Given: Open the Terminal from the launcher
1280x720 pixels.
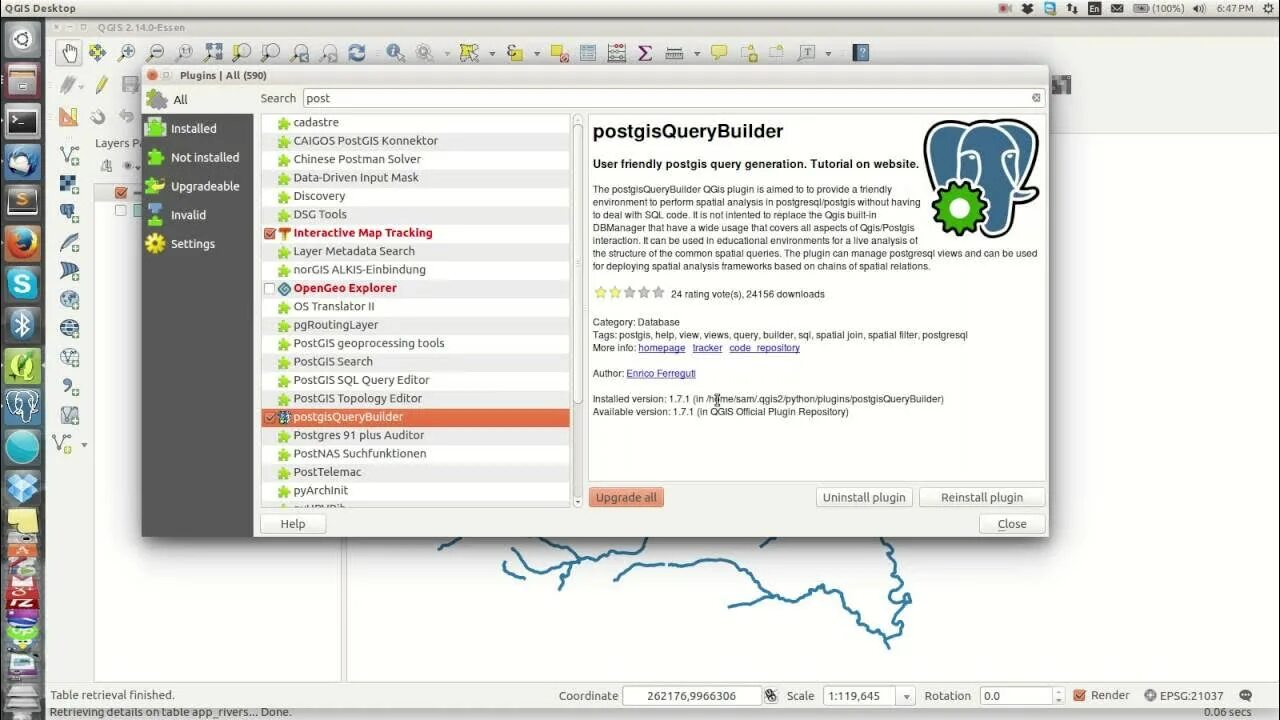Looking at the screenshot, I should 22,122.
